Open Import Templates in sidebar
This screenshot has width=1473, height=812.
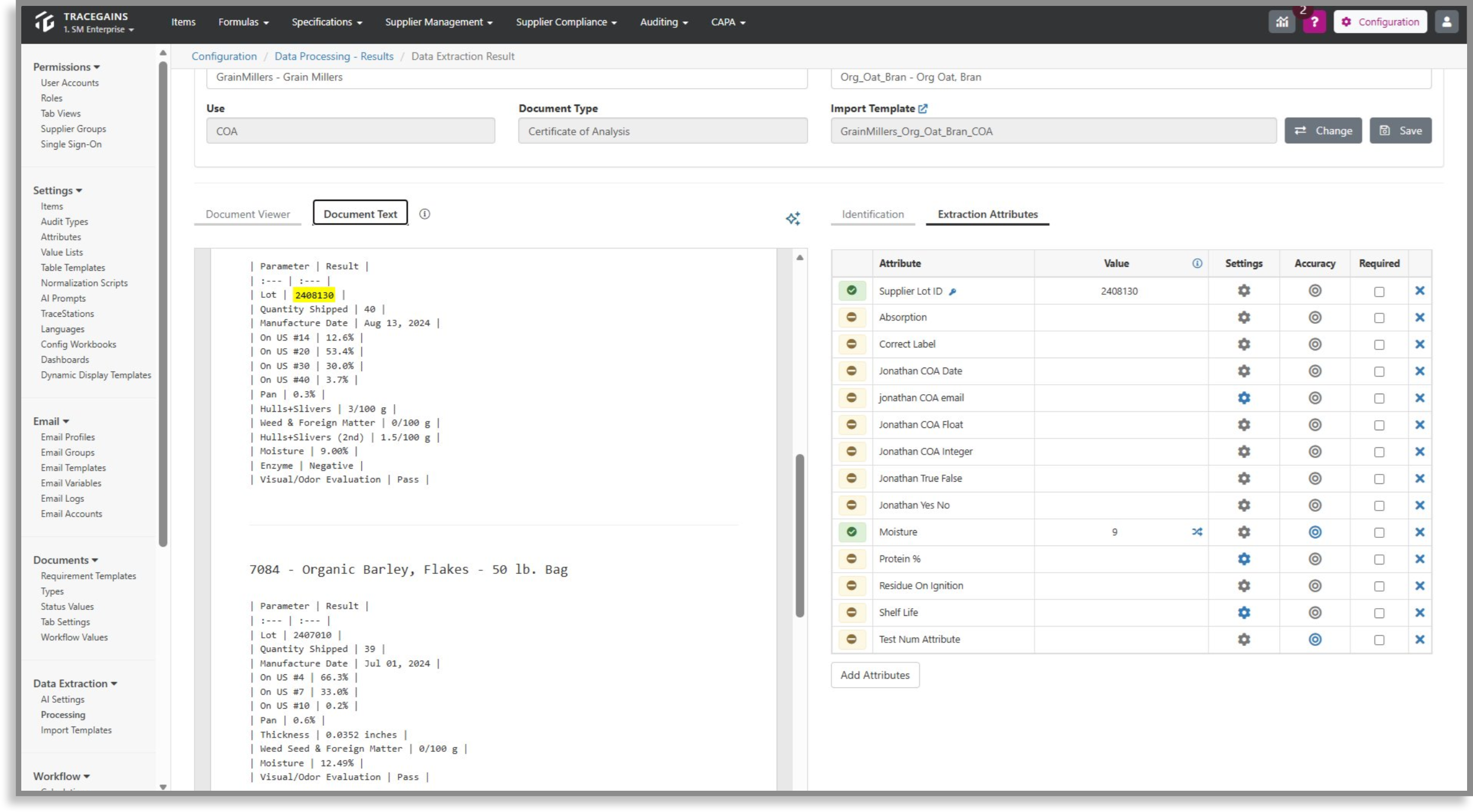pos(76,730)
